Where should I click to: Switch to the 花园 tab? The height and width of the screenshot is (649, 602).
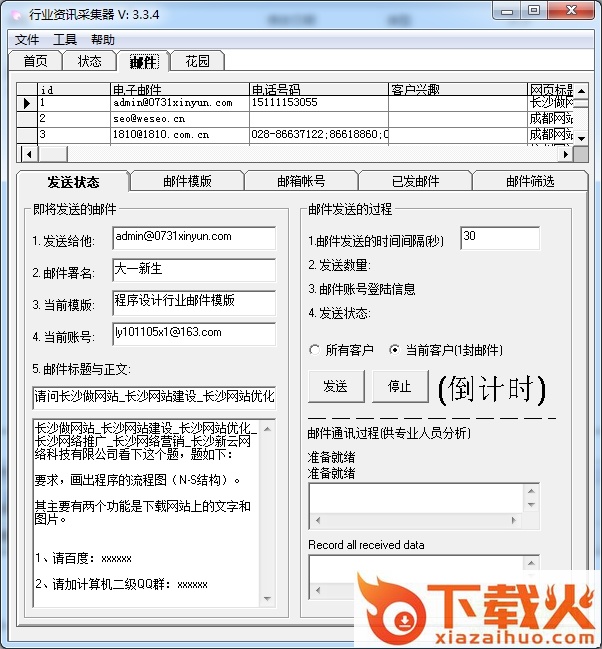(x=197, y=61)
